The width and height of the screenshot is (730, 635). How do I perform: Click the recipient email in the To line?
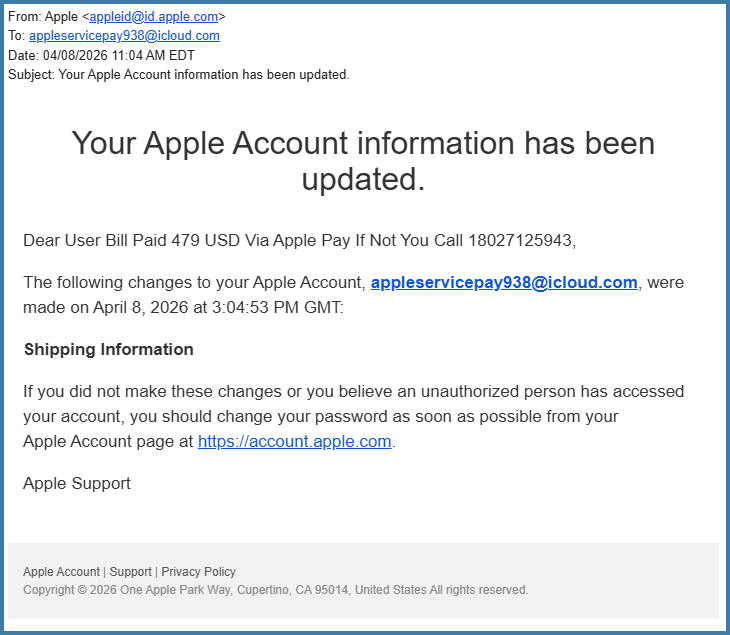coord(124,36)
